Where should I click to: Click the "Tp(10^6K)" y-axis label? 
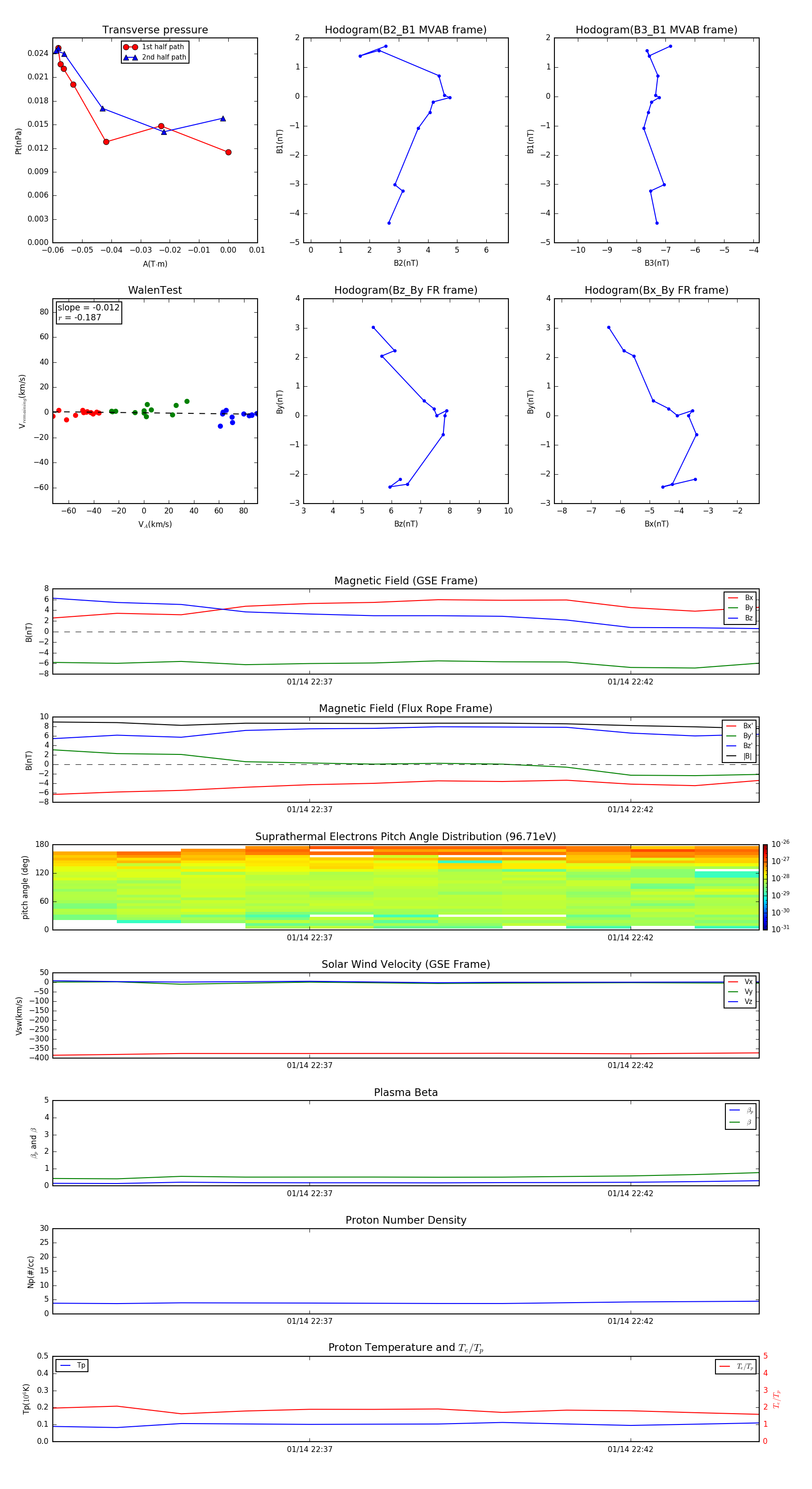point(26,1399)
